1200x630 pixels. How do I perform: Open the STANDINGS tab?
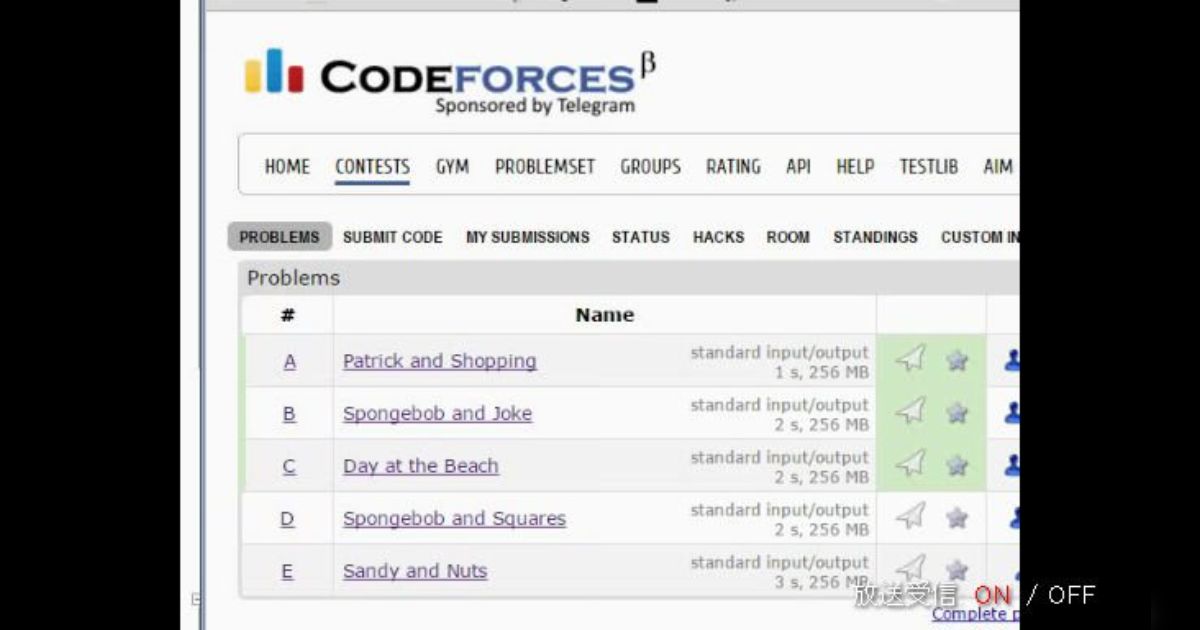coord(875,237)
